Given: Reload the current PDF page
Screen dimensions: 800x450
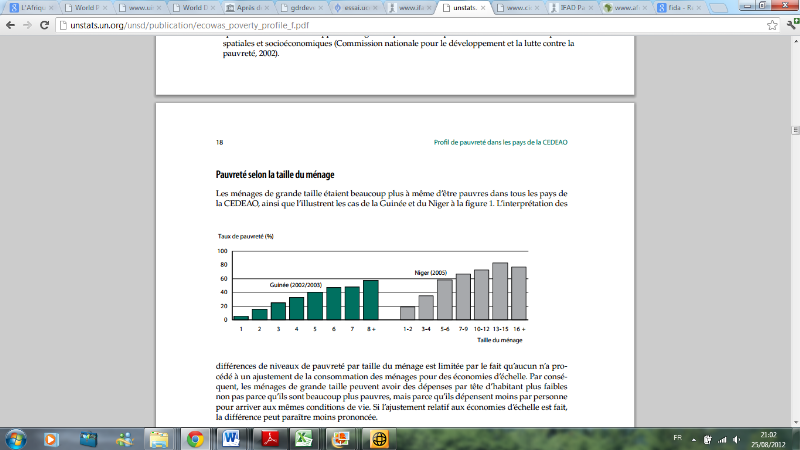Looking at the screenshot, I should [44, 25].
